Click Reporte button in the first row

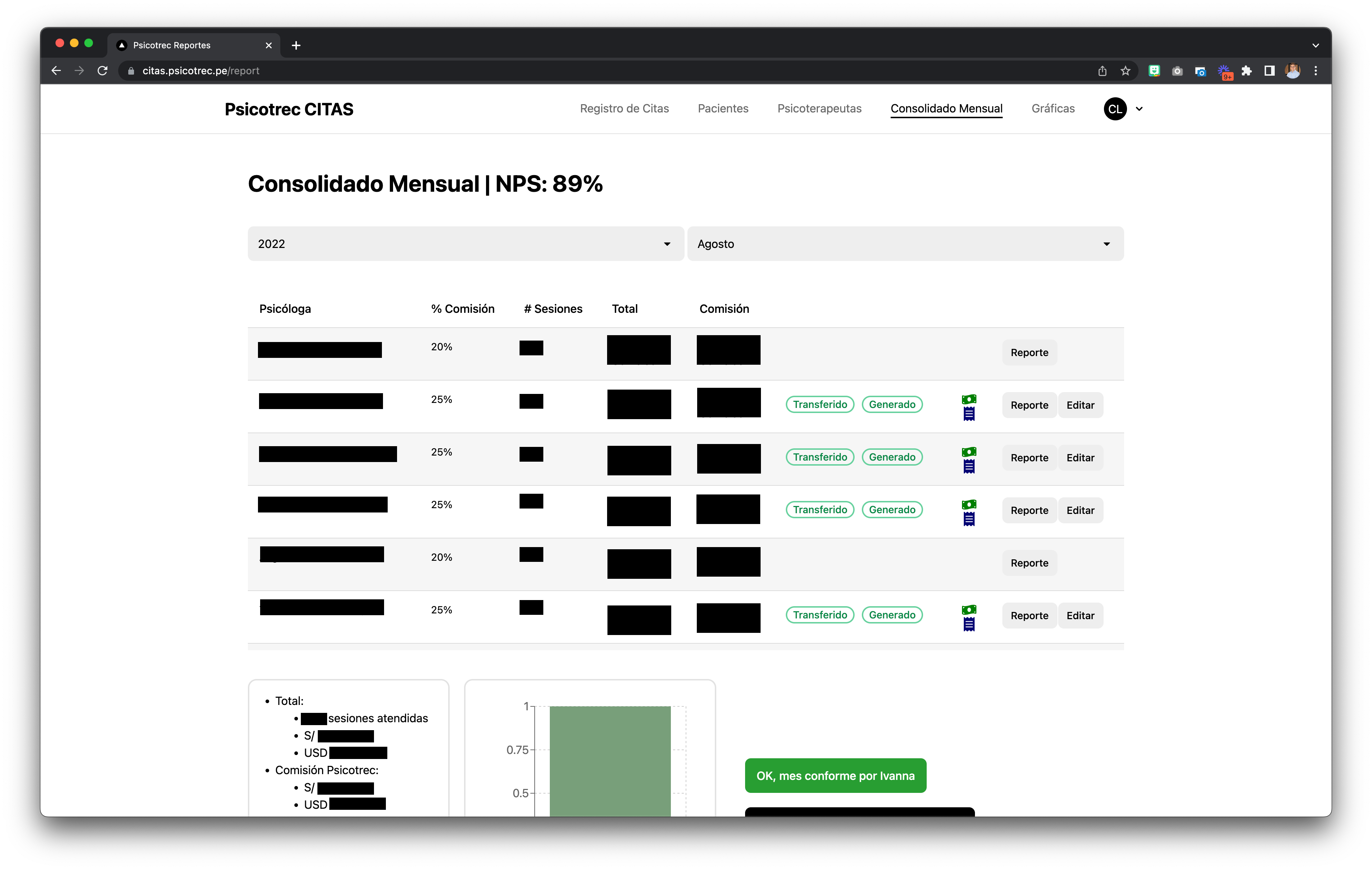(x=1028, y=352)
